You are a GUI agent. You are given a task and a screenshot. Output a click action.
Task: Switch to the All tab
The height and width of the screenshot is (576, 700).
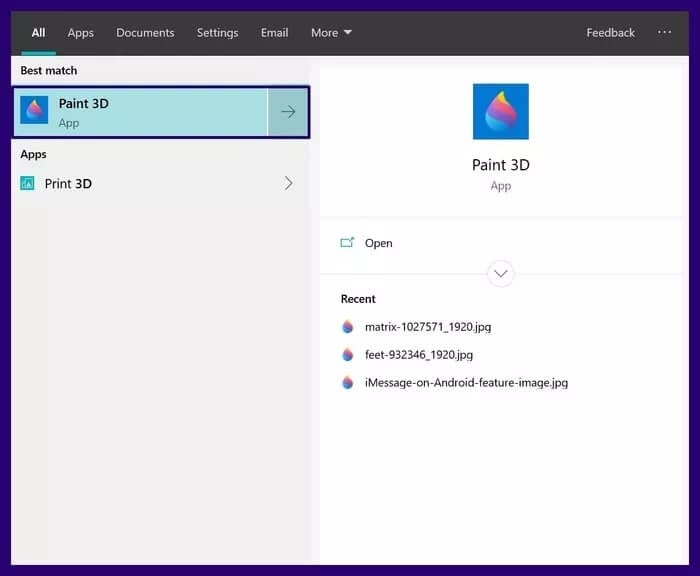[x=38, y=33]
